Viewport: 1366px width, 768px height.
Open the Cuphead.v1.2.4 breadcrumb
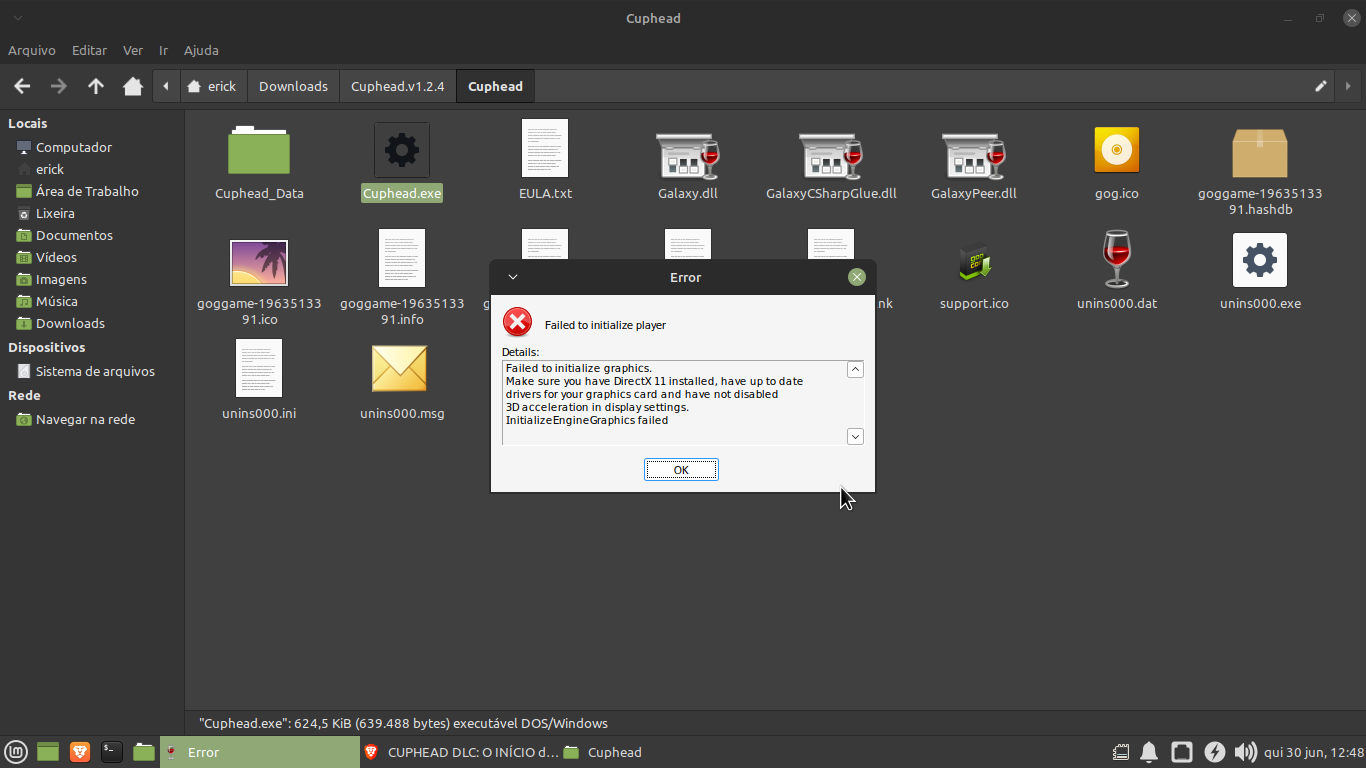[x=398, y=86]
